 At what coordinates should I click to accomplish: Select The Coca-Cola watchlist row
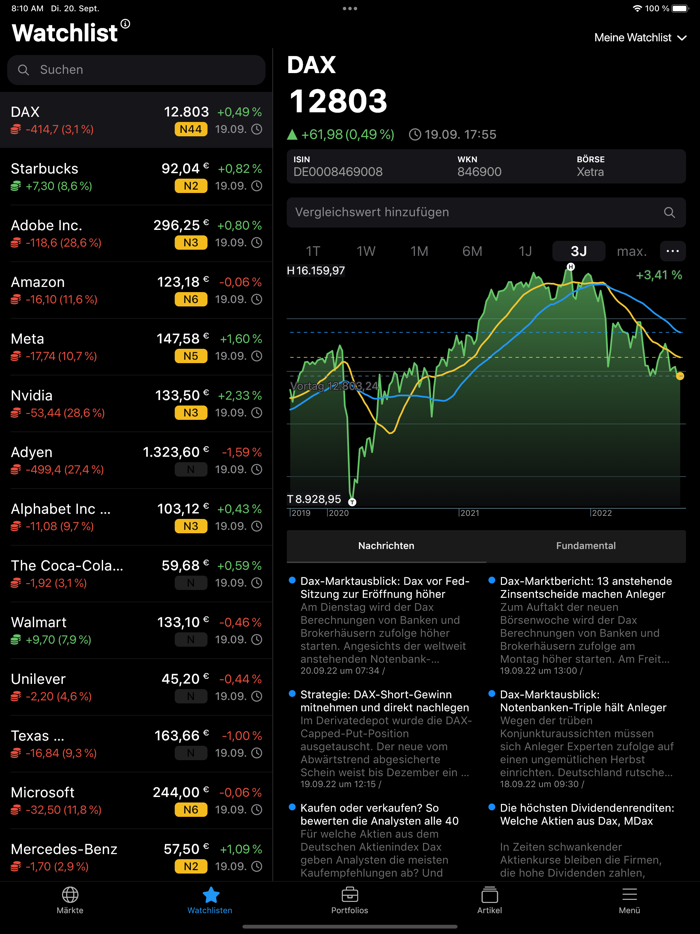pyautogui.click(x=136, y=574)
